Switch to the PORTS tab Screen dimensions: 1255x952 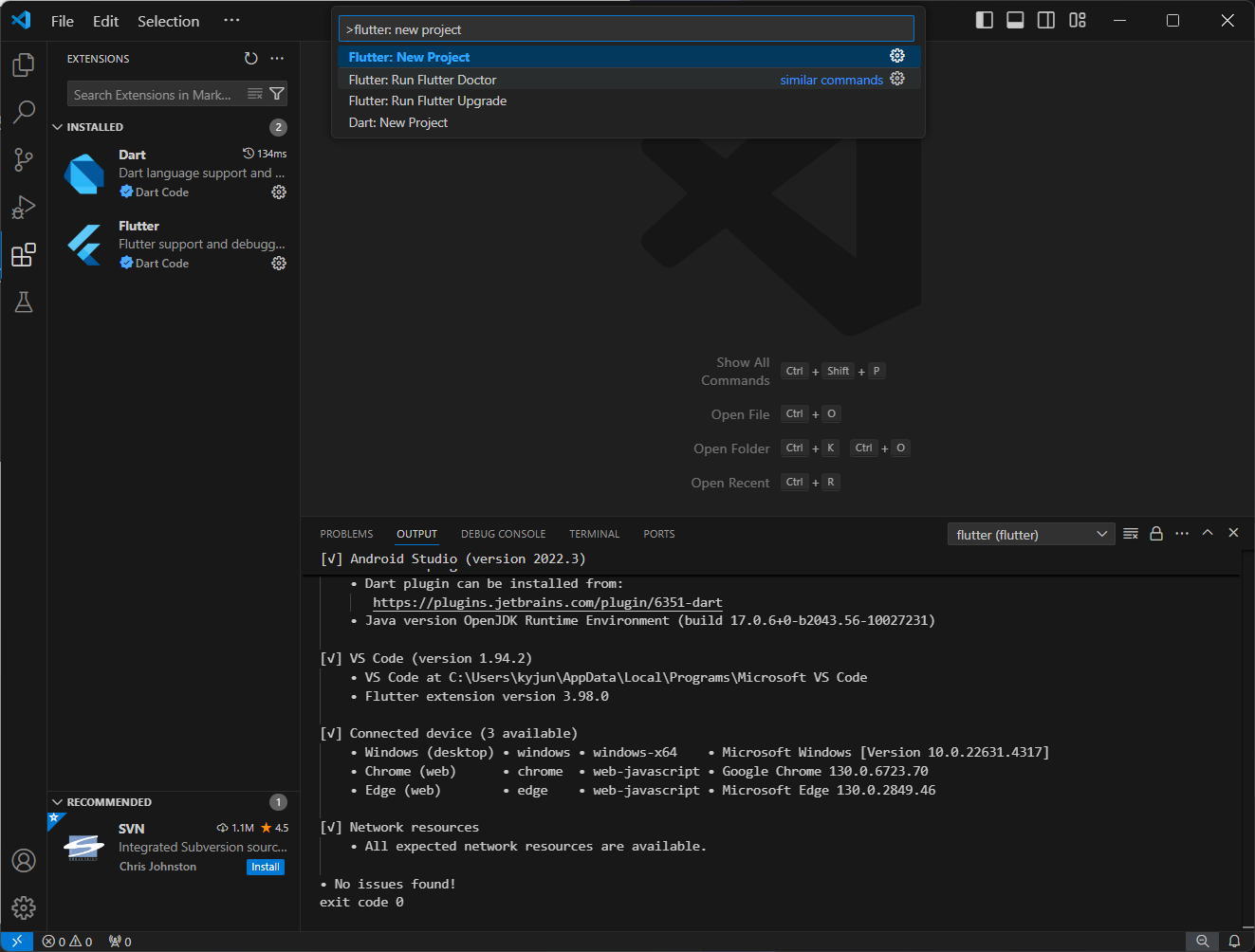pyautogui.click(x=659, y=534)
